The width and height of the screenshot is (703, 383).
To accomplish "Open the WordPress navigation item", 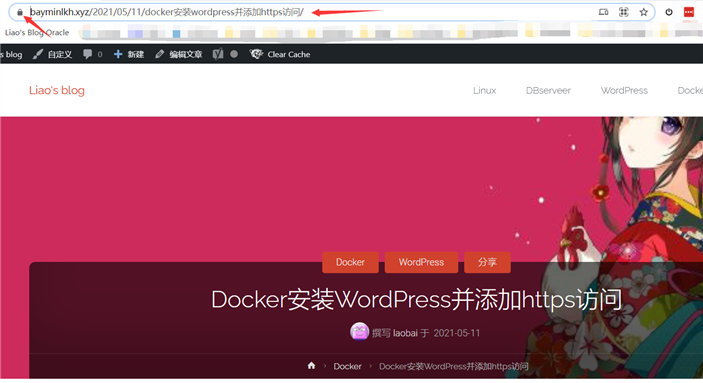I will pos(624,91).
